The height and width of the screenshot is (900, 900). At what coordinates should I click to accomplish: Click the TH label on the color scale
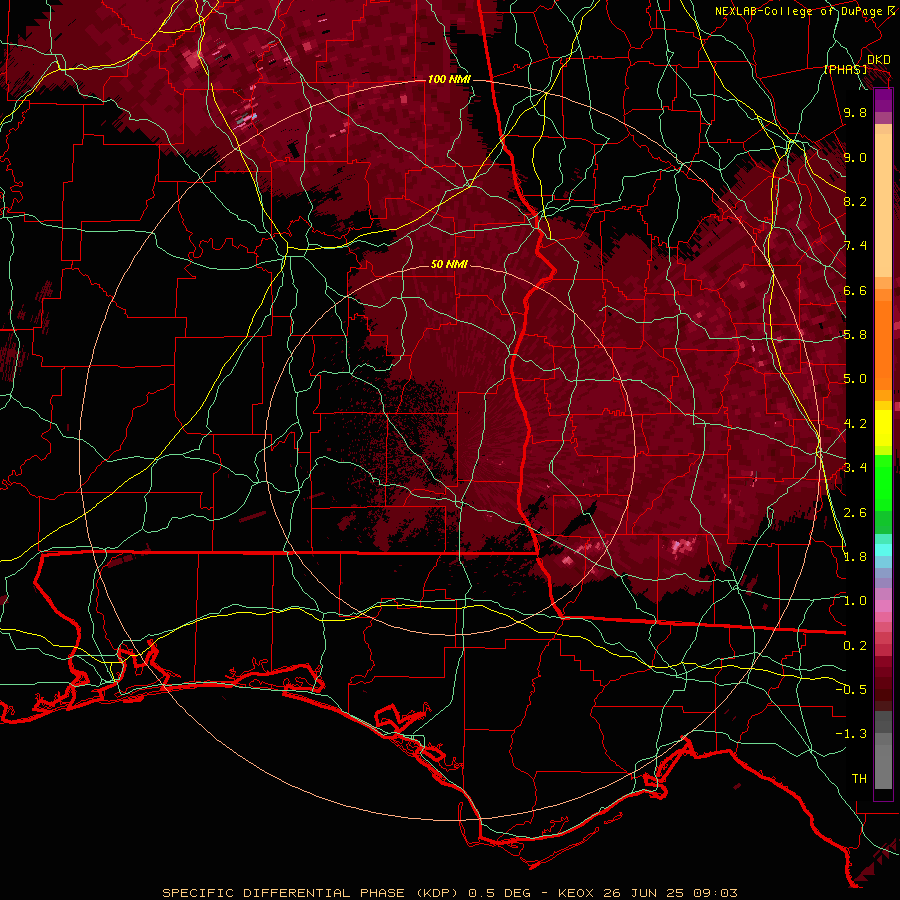click(859, 779)
